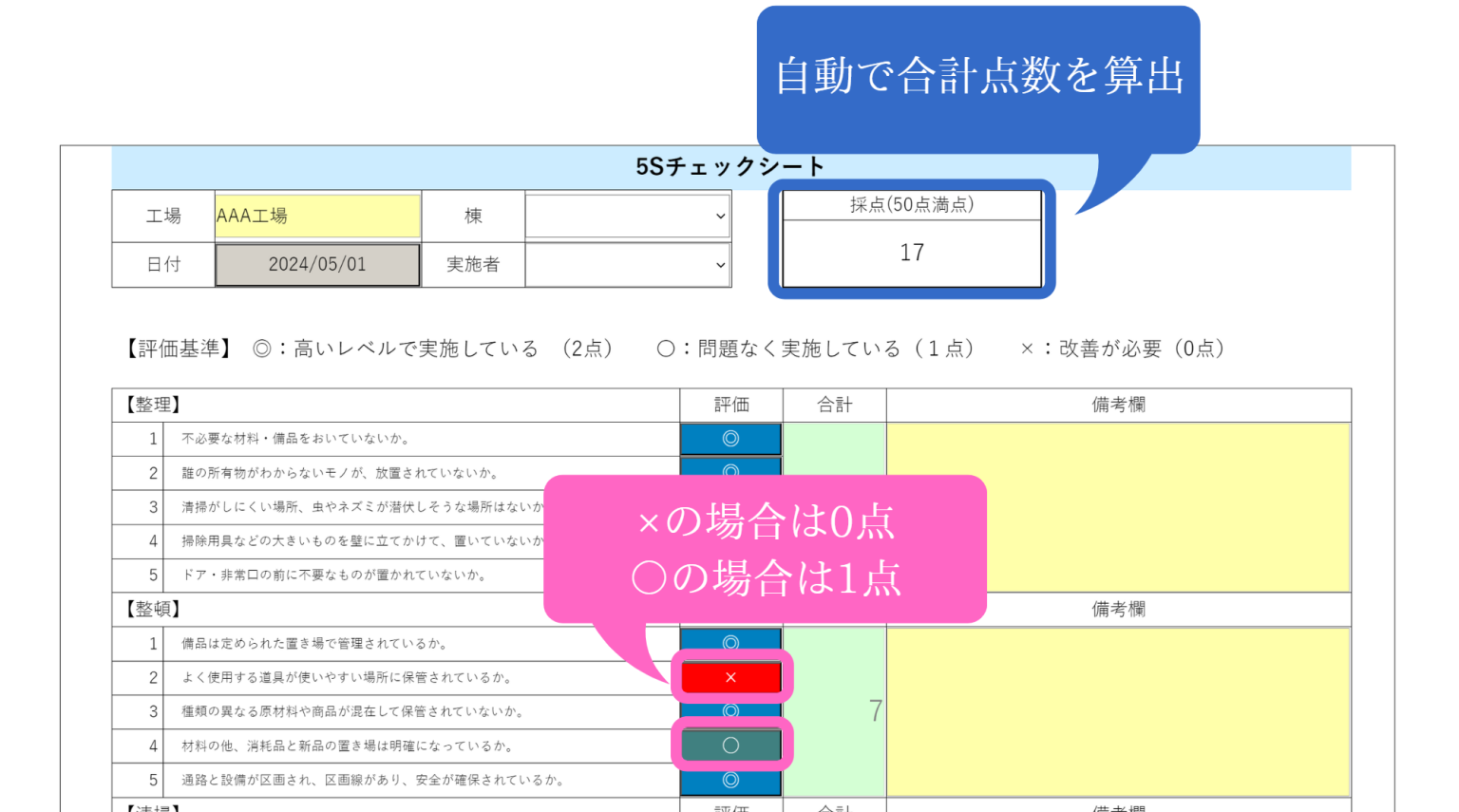1459x812 pixels.
Task: Click the ◎ rating for 掃除用具 item
Action: point(731,540)
